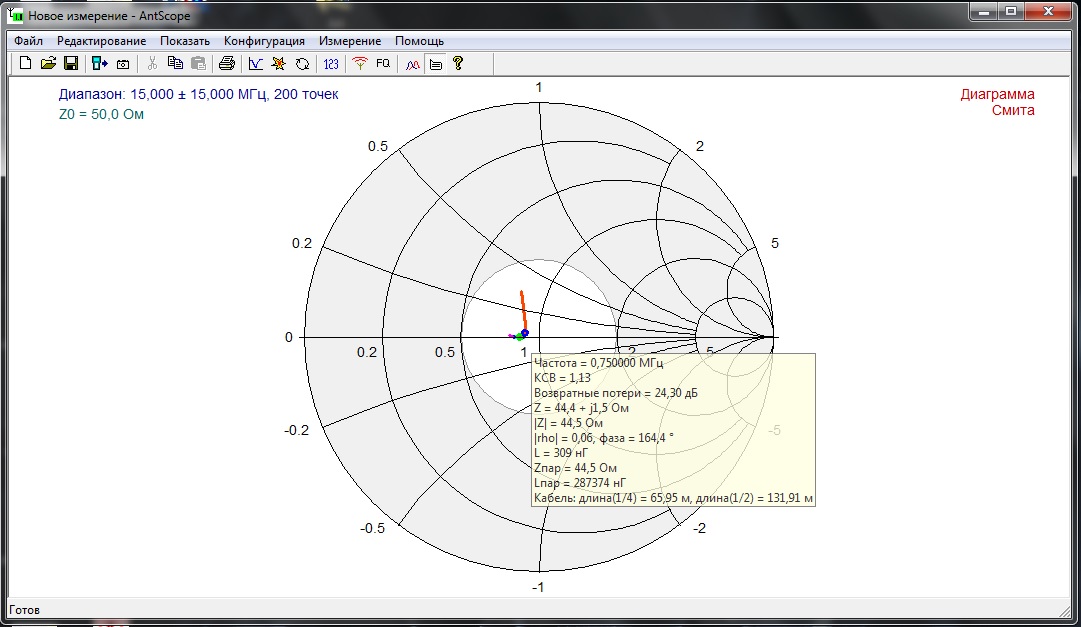This screenshot has height=627, width=1081.
Task: Click the FQ frequency settings icon
Action: pyautogui.click(x=383, y=64)
